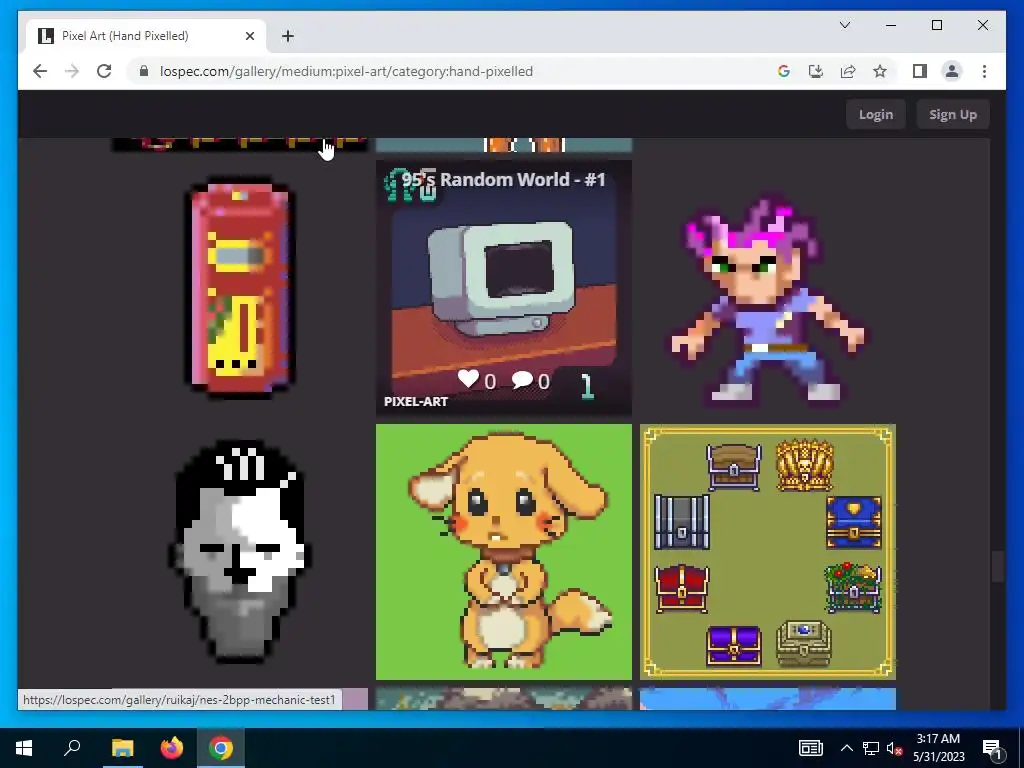1024x768 pixels.
Task: Open the red soda can pixel art
Action: click(x=241, y=287)
